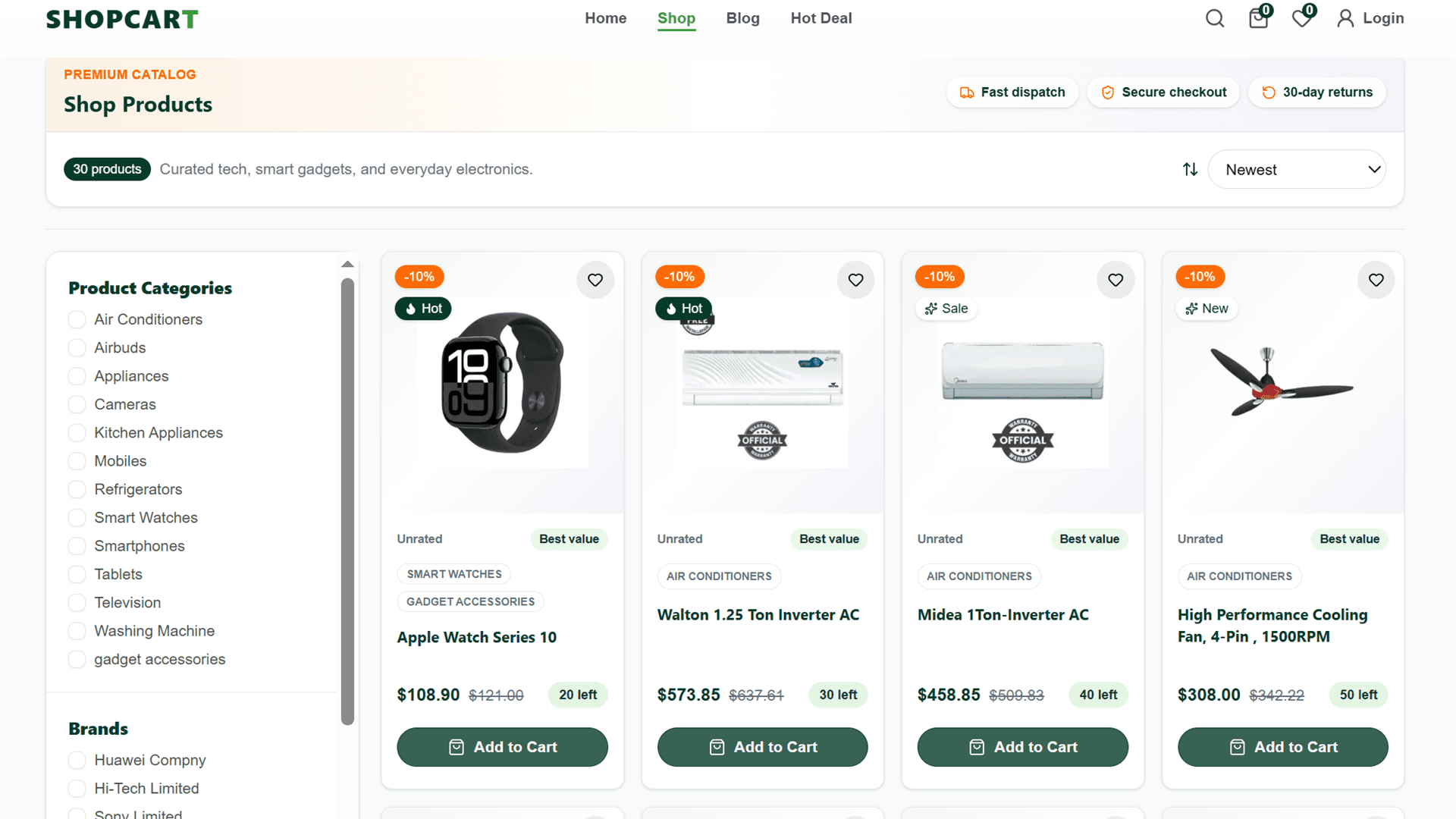Check the Refrigerators category
The image size is (1456, 819).
coord(77,489)
